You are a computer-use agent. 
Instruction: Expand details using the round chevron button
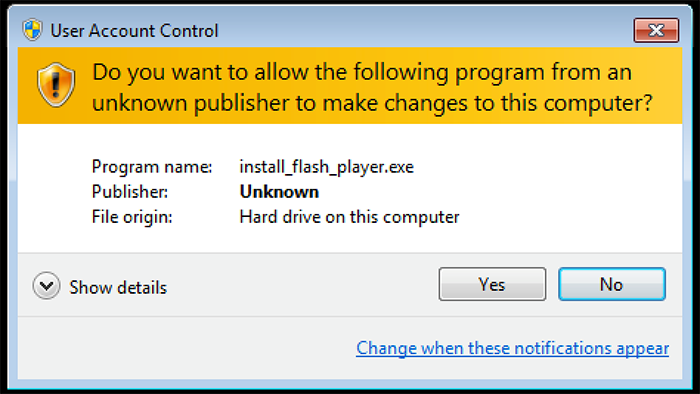tap(46, 286)
